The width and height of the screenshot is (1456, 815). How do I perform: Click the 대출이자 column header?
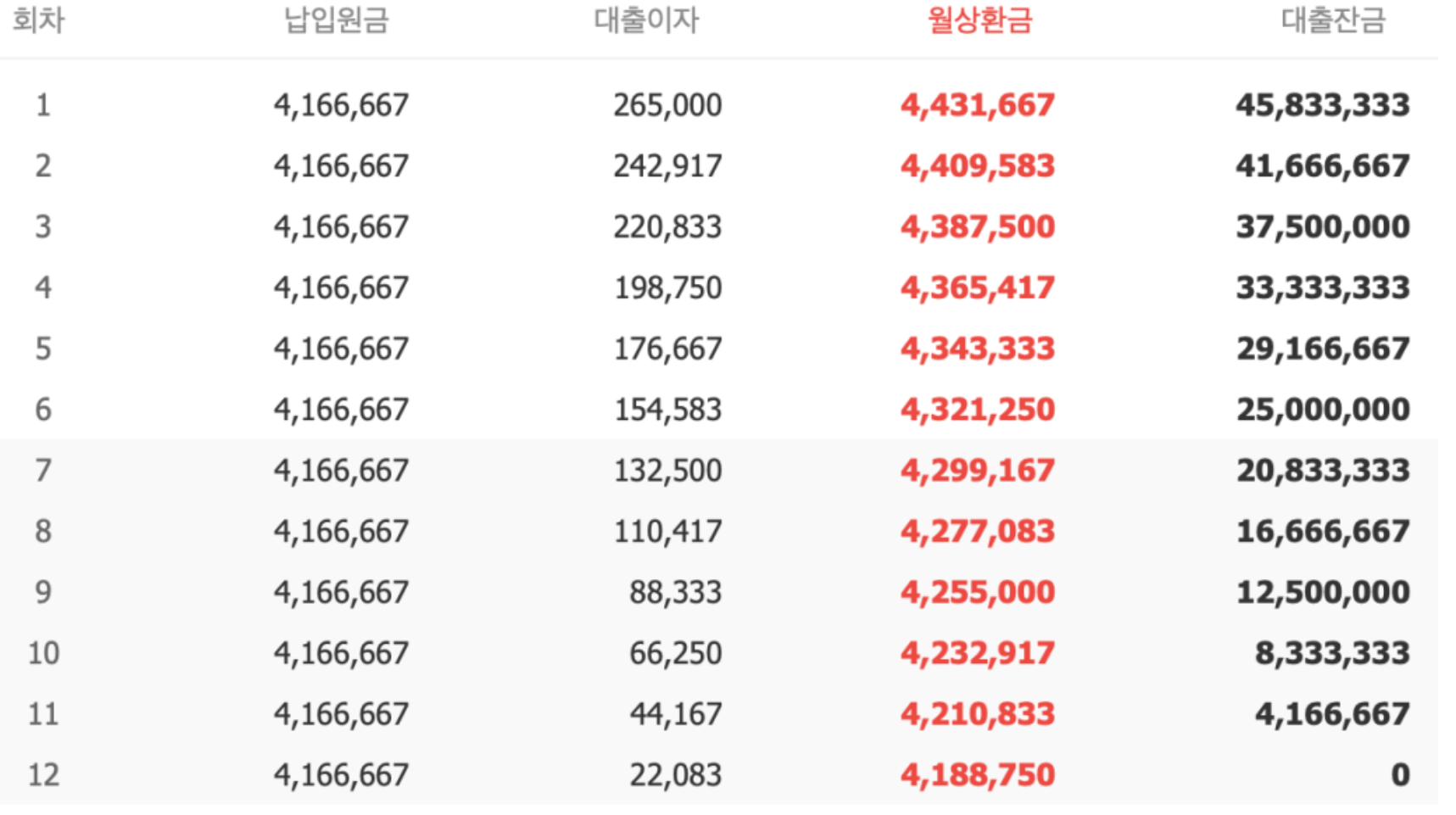647,20
